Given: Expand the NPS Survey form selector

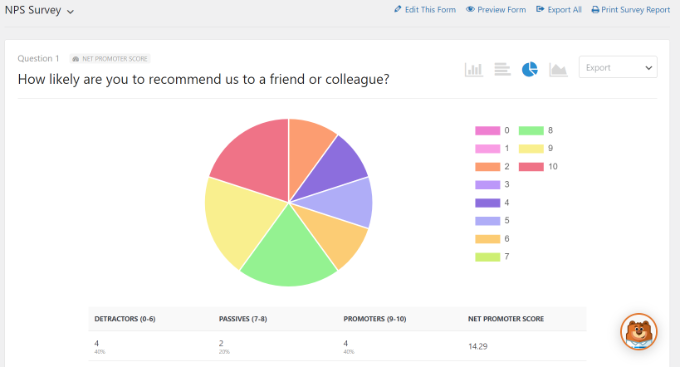Looking at the screenshot, I should point(39,10).
